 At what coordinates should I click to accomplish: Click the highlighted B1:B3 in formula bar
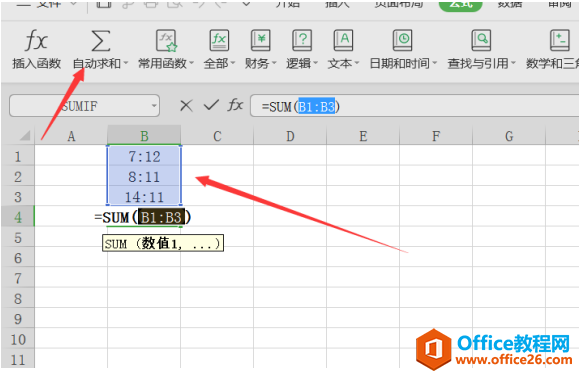coord(316,106)
